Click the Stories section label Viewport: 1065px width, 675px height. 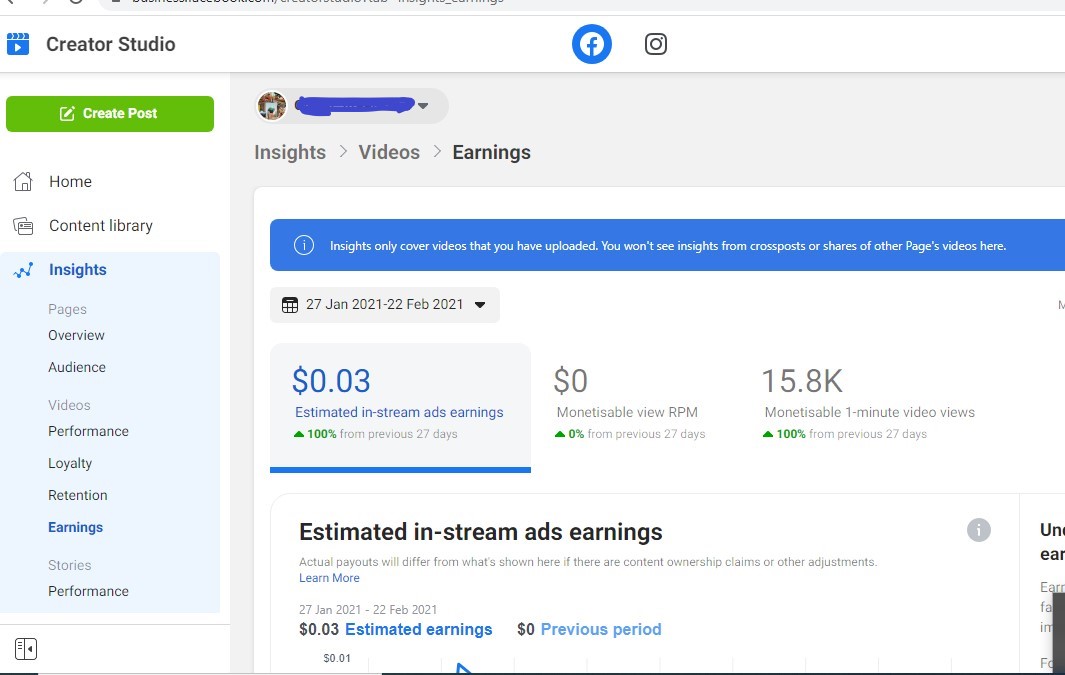69,565
